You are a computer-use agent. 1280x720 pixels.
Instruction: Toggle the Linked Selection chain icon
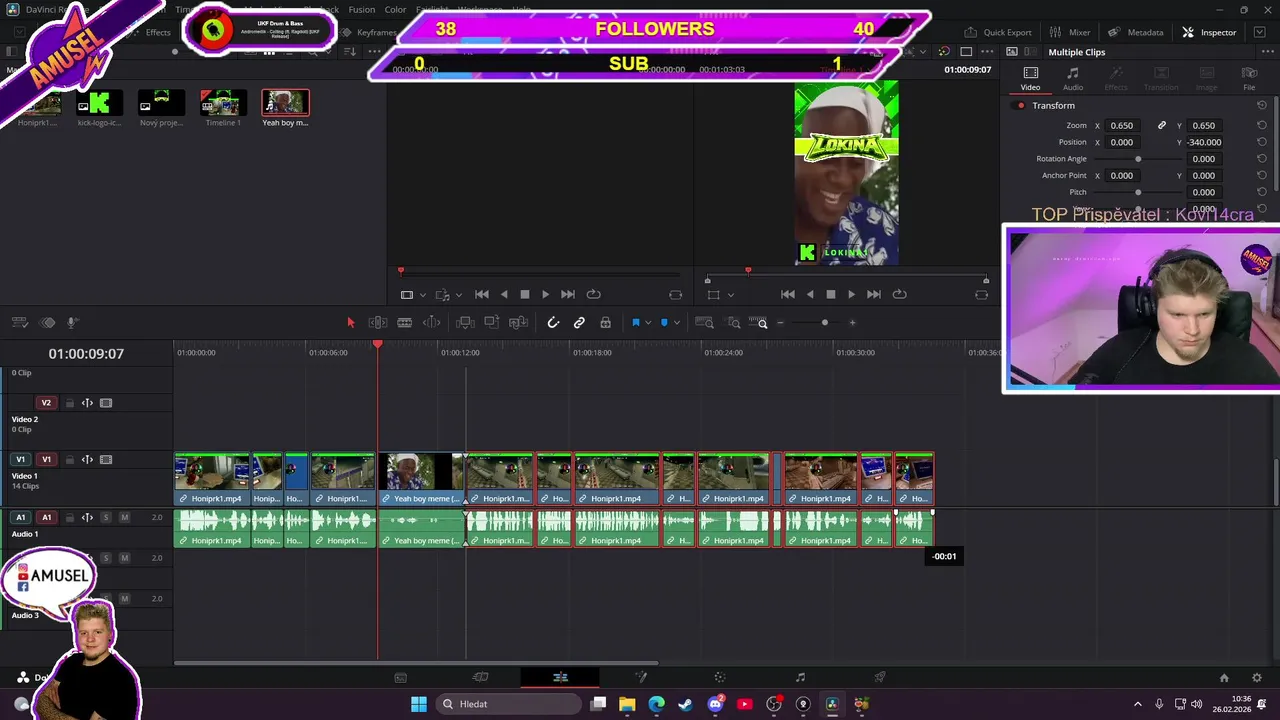pos(579,323)
